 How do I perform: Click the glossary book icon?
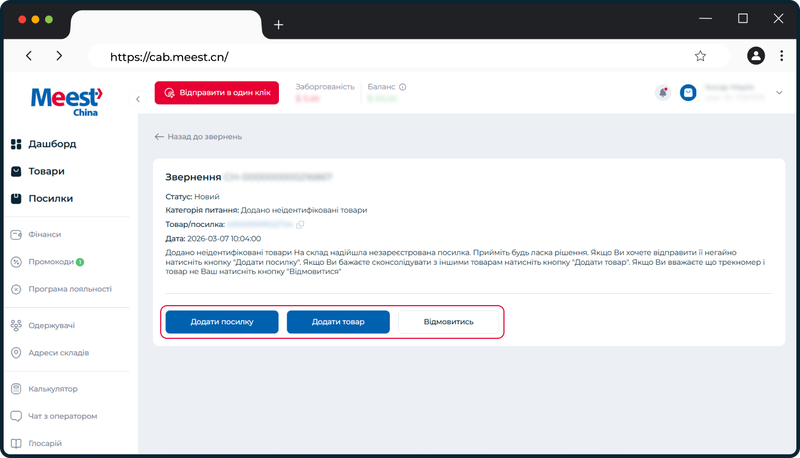click(x=16, y=443)
